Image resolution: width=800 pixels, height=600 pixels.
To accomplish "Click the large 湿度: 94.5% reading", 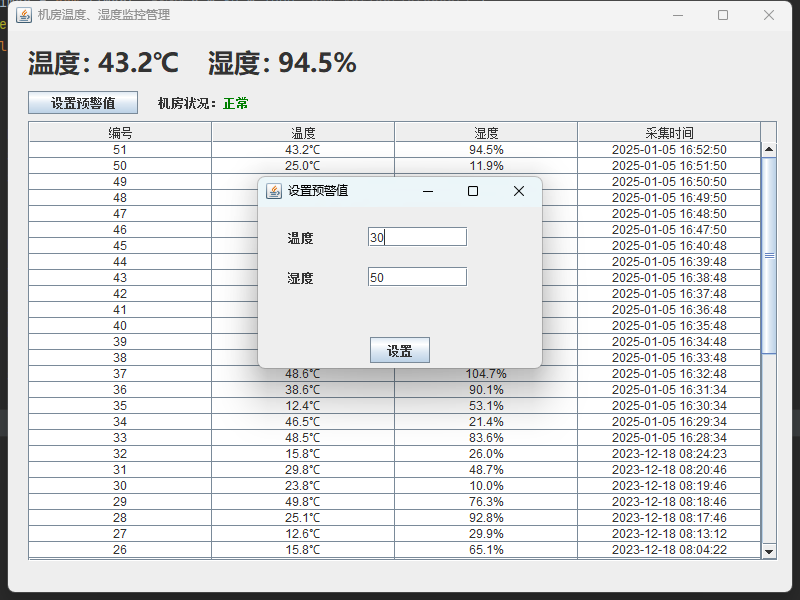I will coord(282,63).
